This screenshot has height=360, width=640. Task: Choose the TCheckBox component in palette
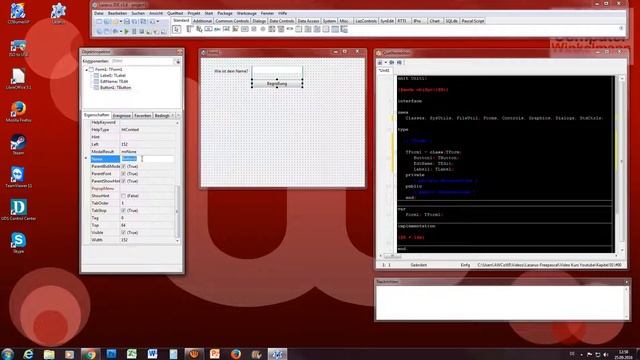[253, 29]
